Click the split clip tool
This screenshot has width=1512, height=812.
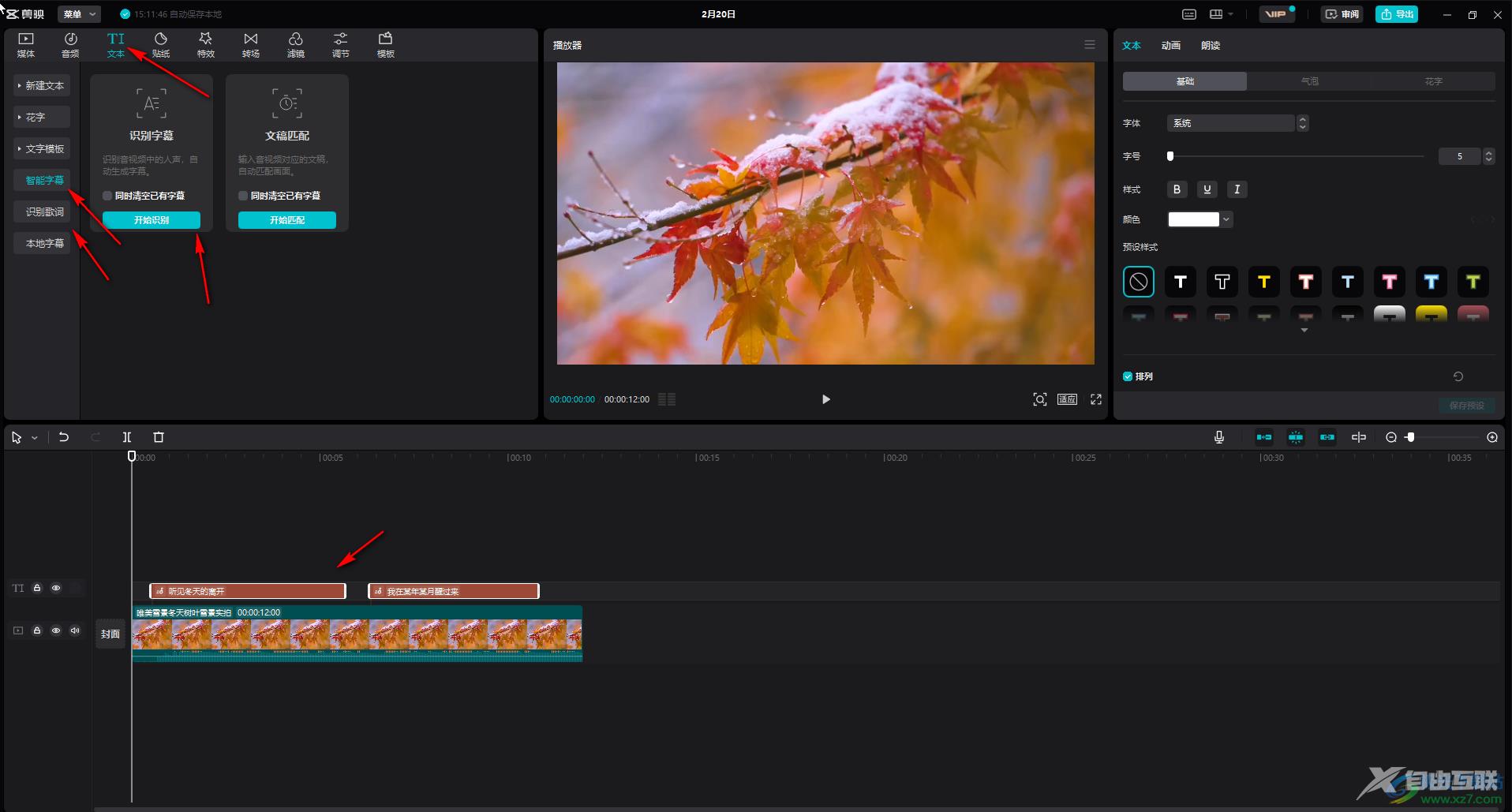click(126, 437)
